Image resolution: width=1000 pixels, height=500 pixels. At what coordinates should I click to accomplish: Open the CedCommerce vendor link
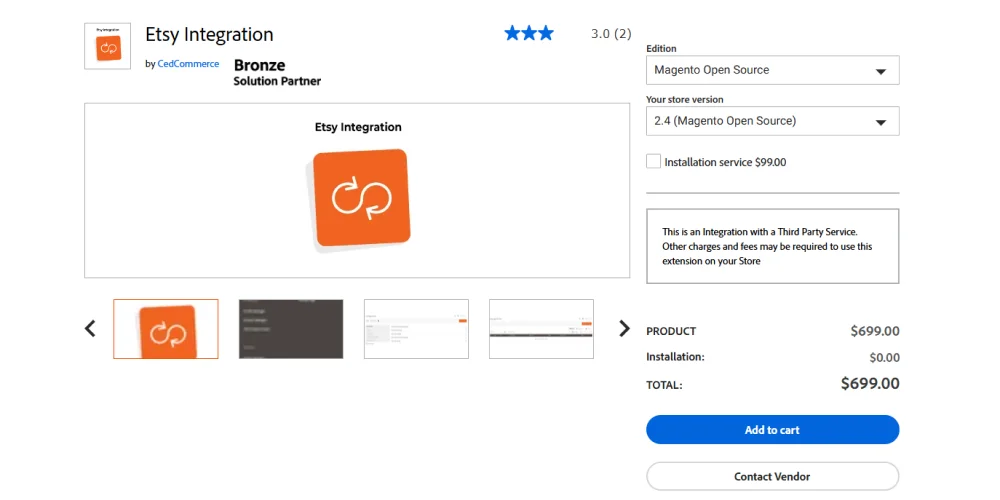point(188,64)
